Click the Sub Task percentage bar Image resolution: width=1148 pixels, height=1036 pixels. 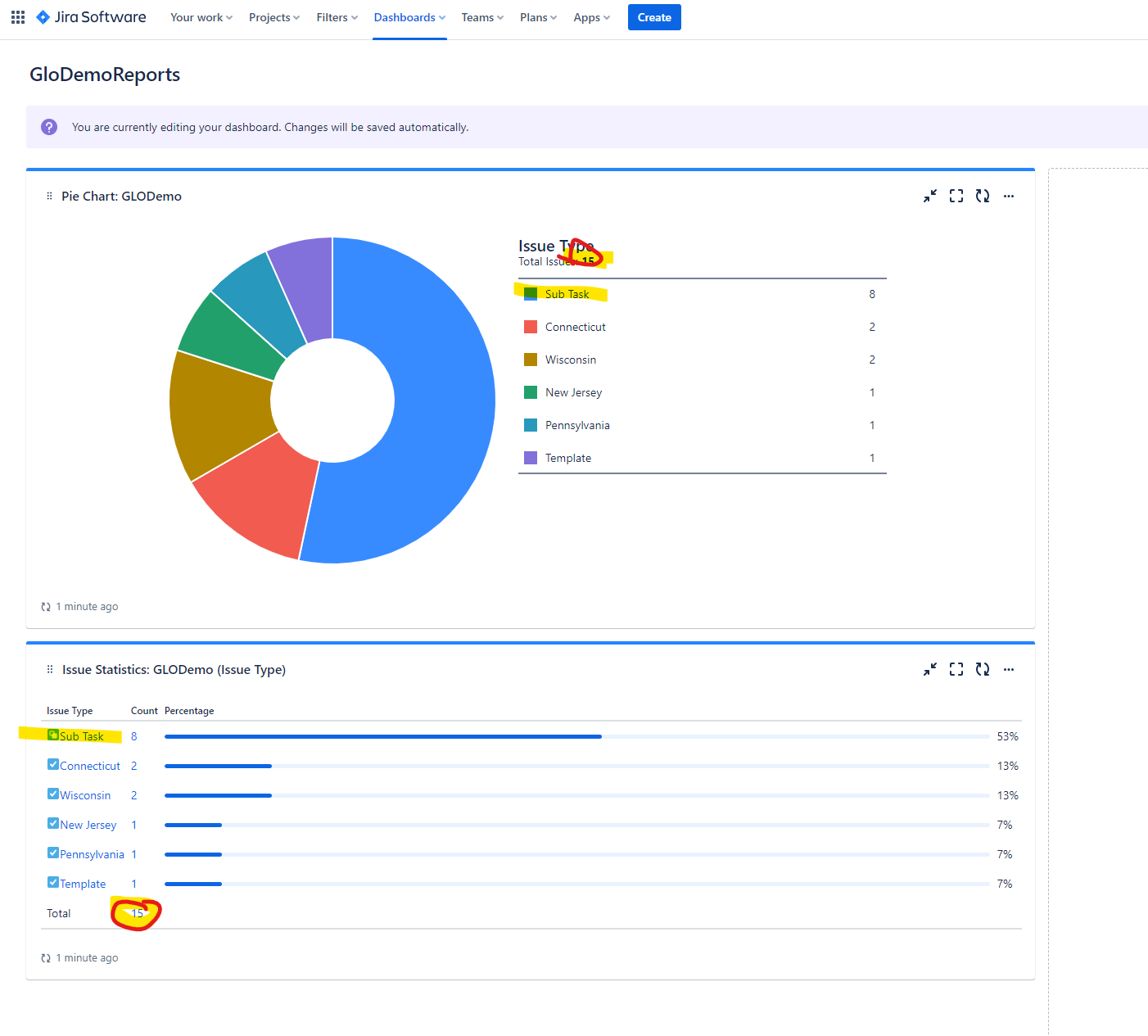[382, 735]
